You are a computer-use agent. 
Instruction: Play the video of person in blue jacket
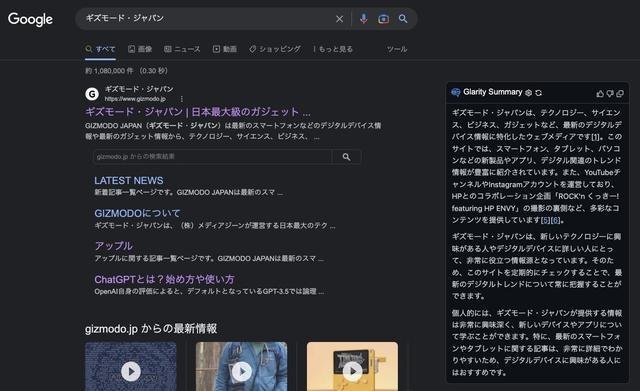pyautogui.click(x=242, y=371)
